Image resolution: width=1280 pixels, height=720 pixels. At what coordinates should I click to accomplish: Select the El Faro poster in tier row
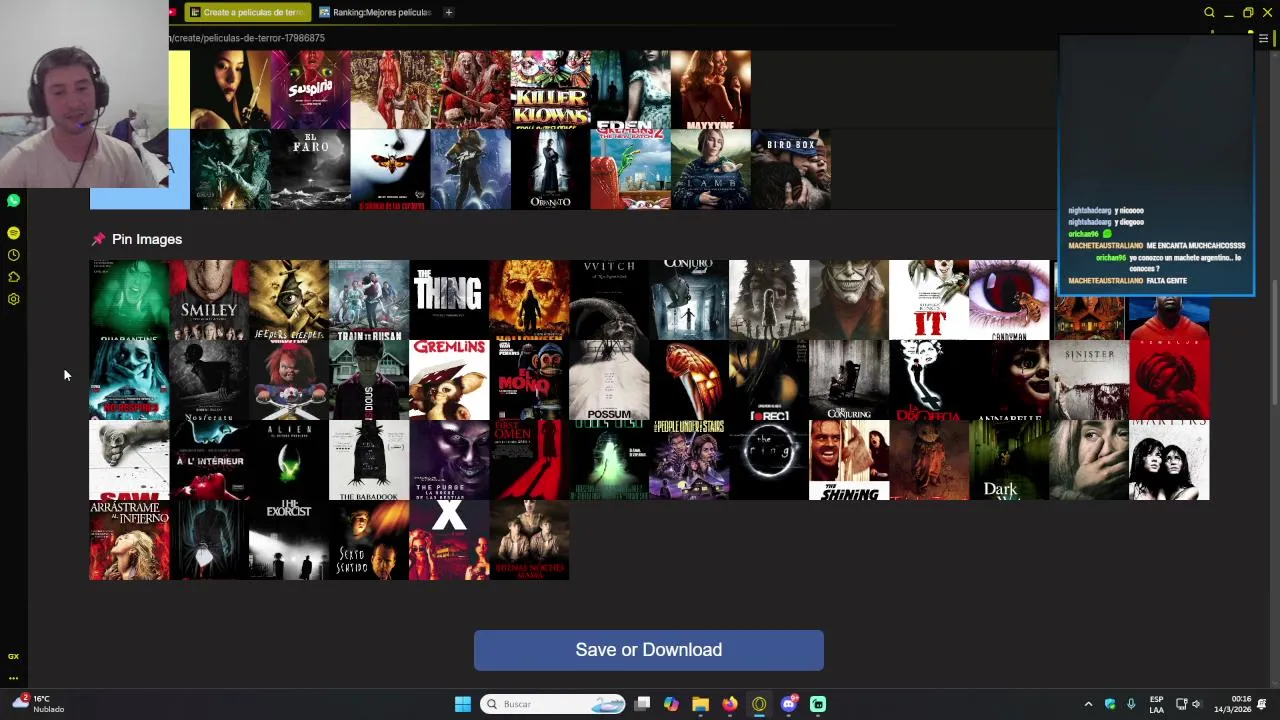310,170
